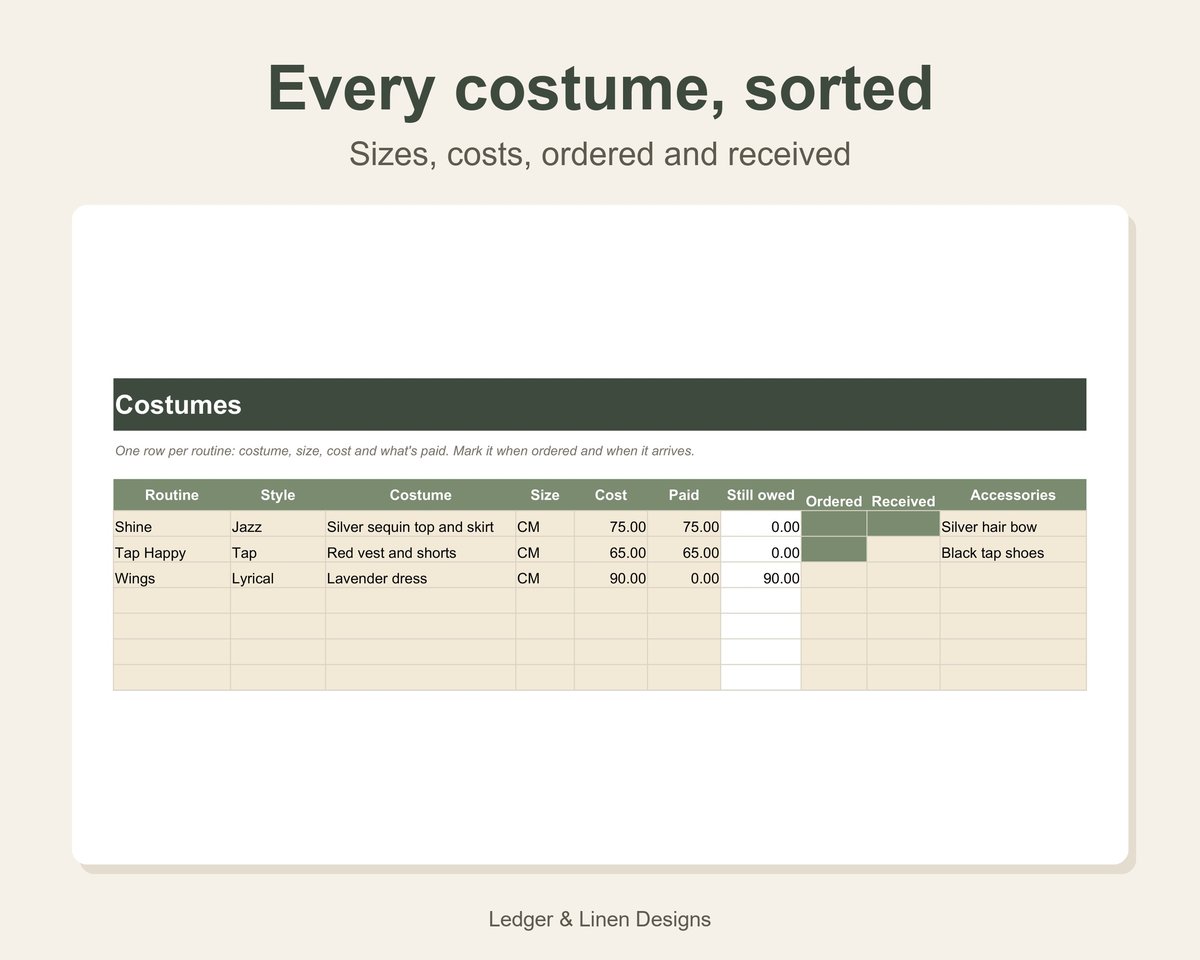Click the Lyrical style cell

[278, 575]
